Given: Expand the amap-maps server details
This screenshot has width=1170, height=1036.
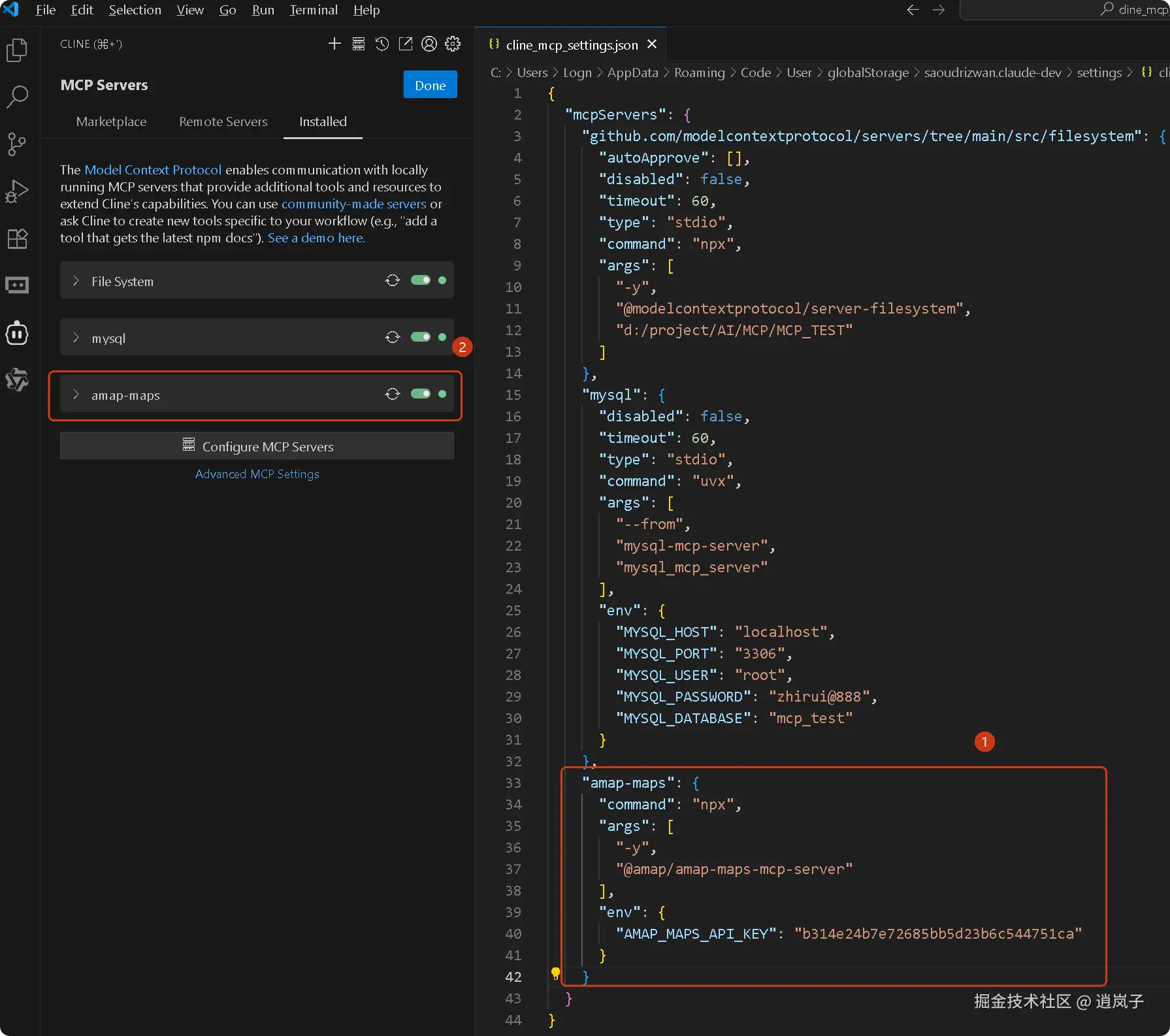Looking at the screenshot, I should (76, 395).
